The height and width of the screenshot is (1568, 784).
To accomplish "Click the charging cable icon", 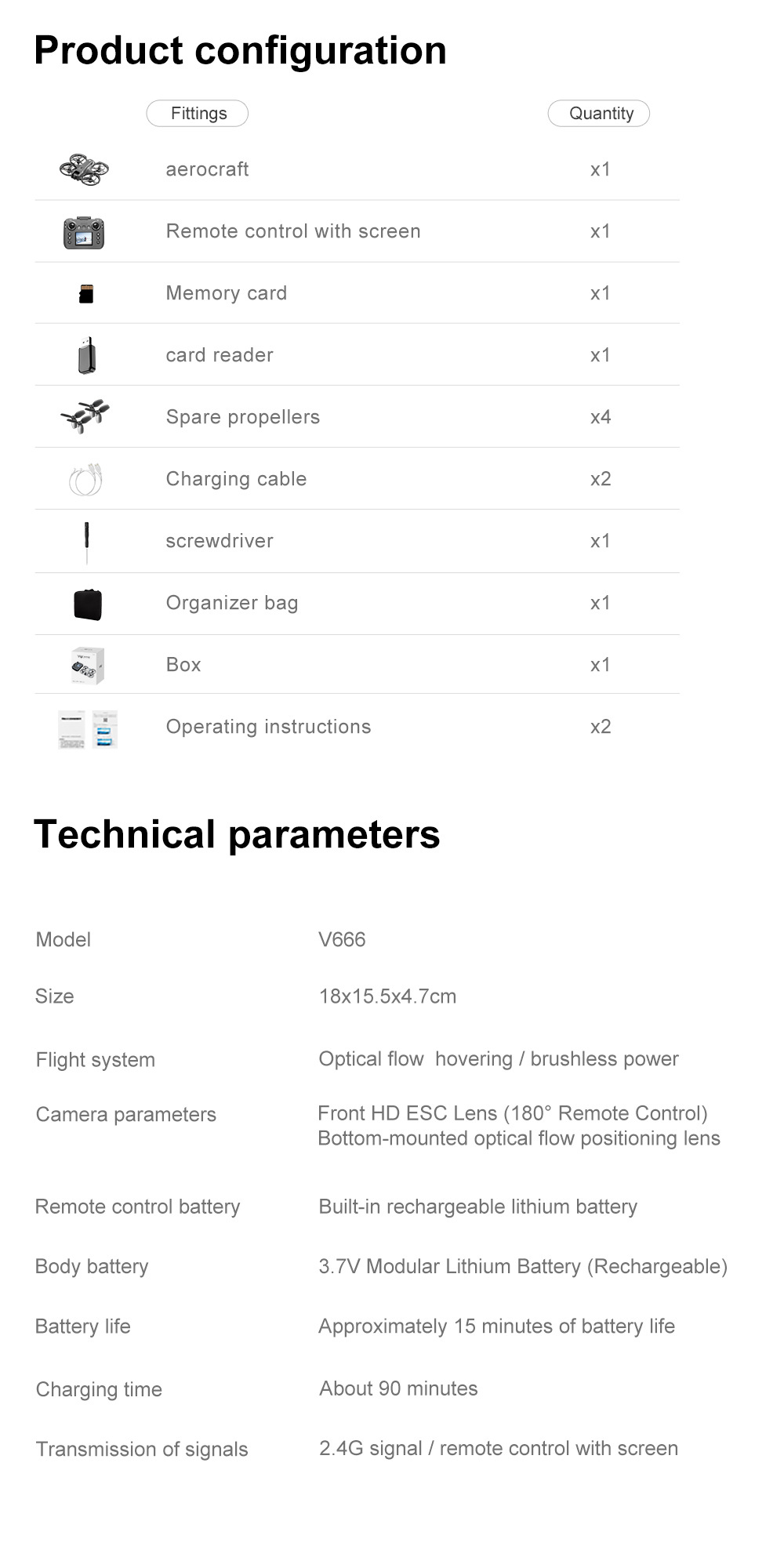I will [x=85, y=479].
